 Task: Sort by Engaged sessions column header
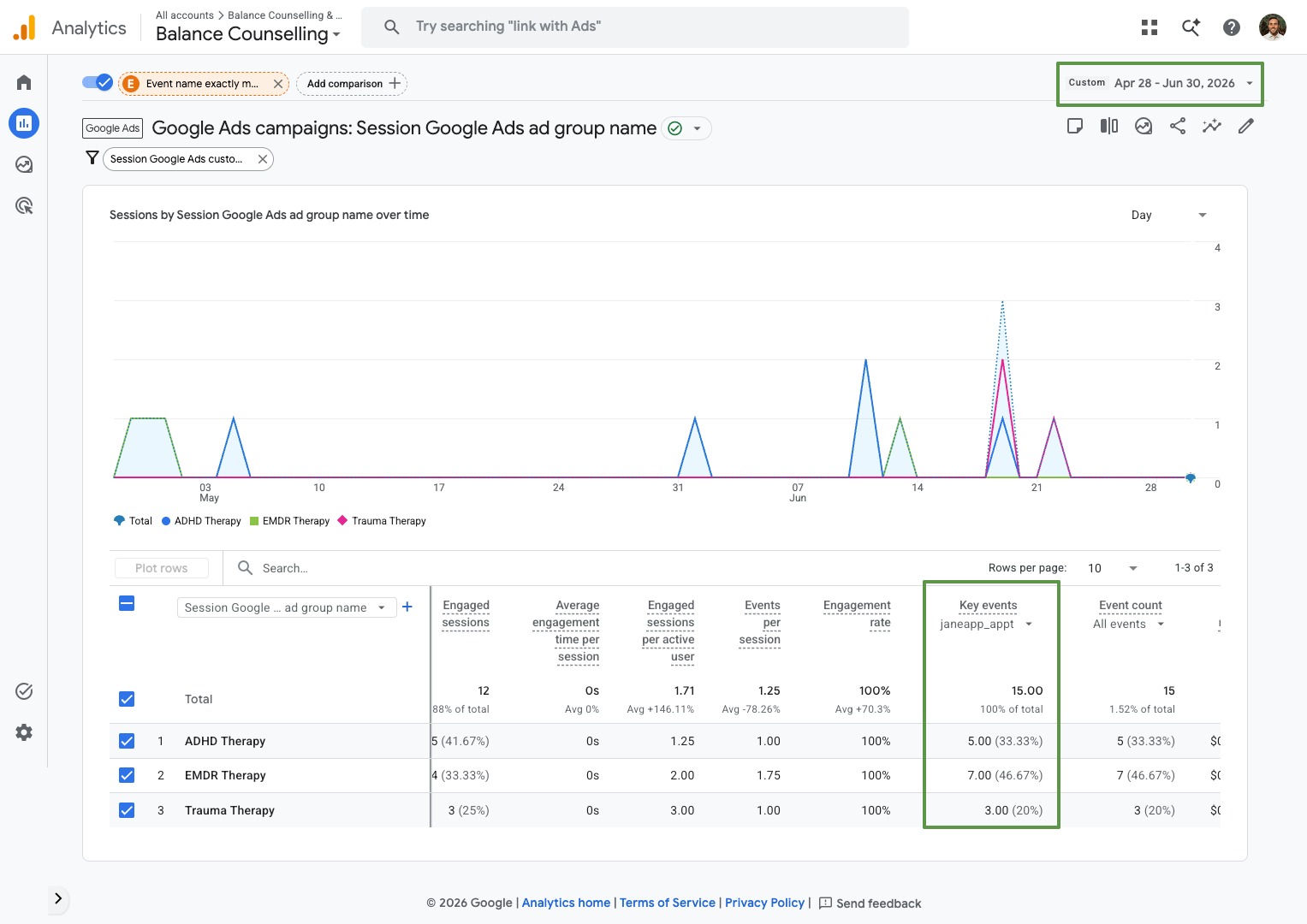[466, 613]
